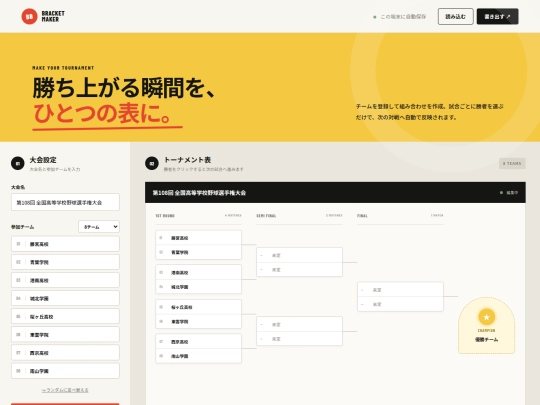Click the tournament title in the black bracket bar
540x405 pixels.
pyautogui.click(x=199, y=193)
